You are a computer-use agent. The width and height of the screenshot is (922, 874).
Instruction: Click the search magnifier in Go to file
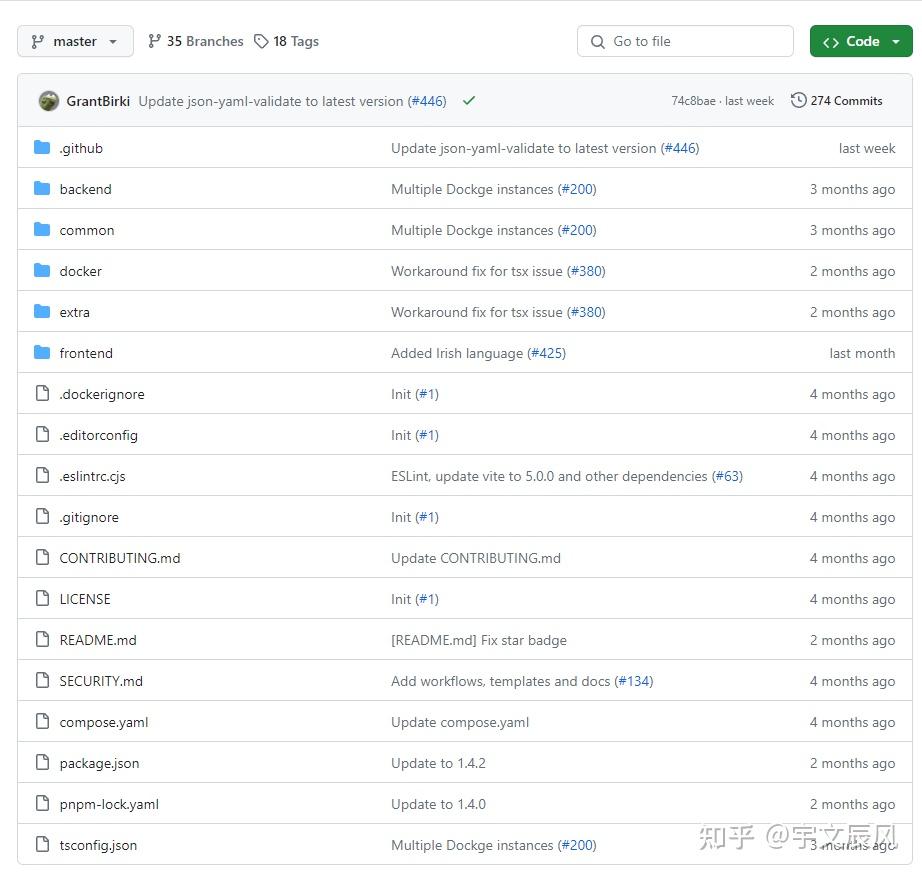coord(597,41)
